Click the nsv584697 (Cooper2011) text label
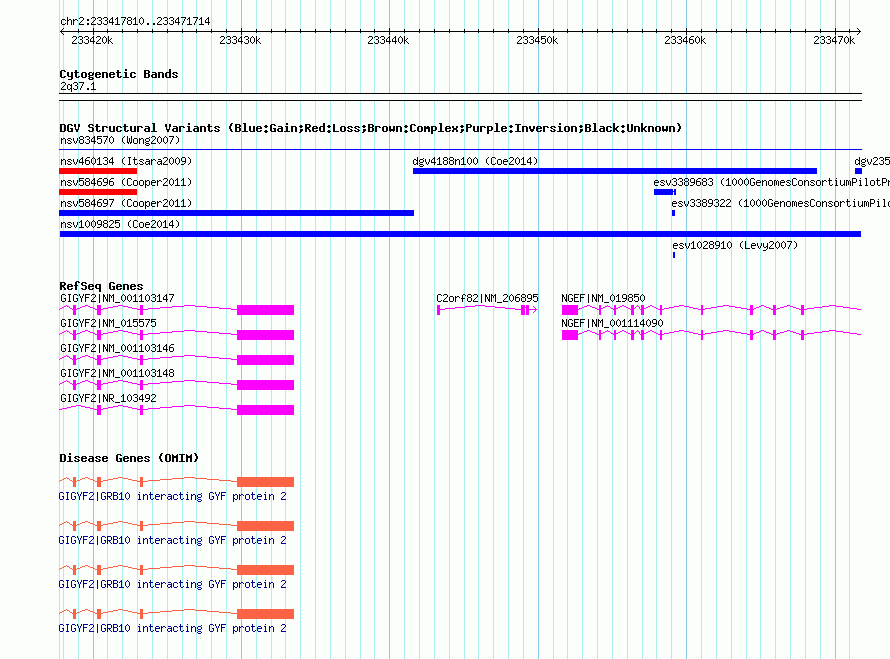 (x=126, y=203)
